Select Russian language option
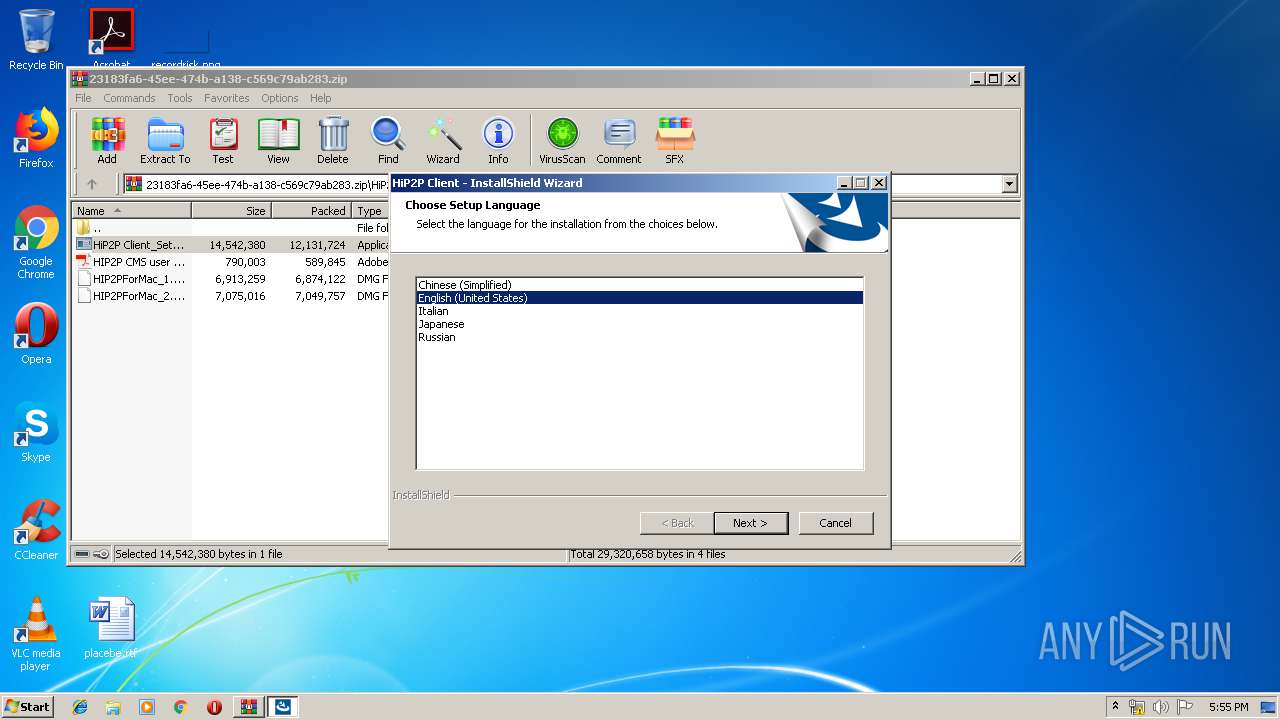This screenshot has width=1280, height=720. [x=640, y=337]
